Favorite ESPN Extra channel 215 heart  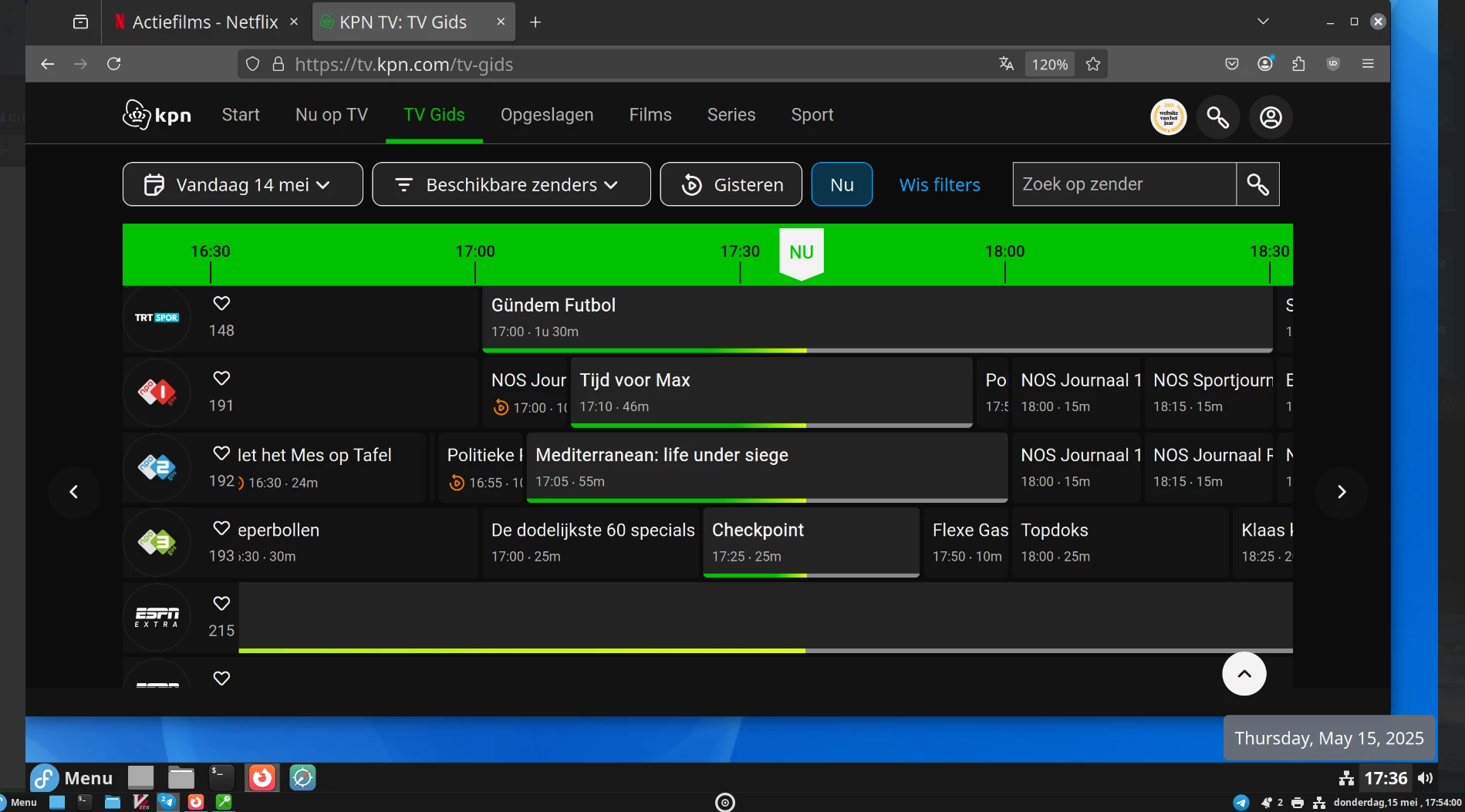(x=221, y=604)
